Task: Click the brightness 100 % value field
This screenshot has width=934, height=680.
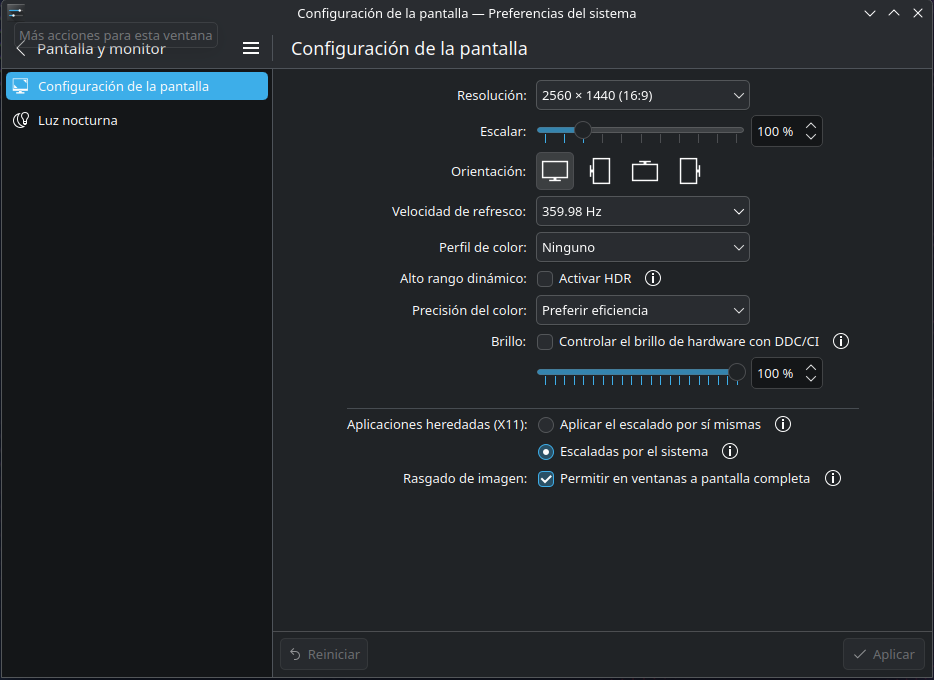Action: click(x=776, y=373)
